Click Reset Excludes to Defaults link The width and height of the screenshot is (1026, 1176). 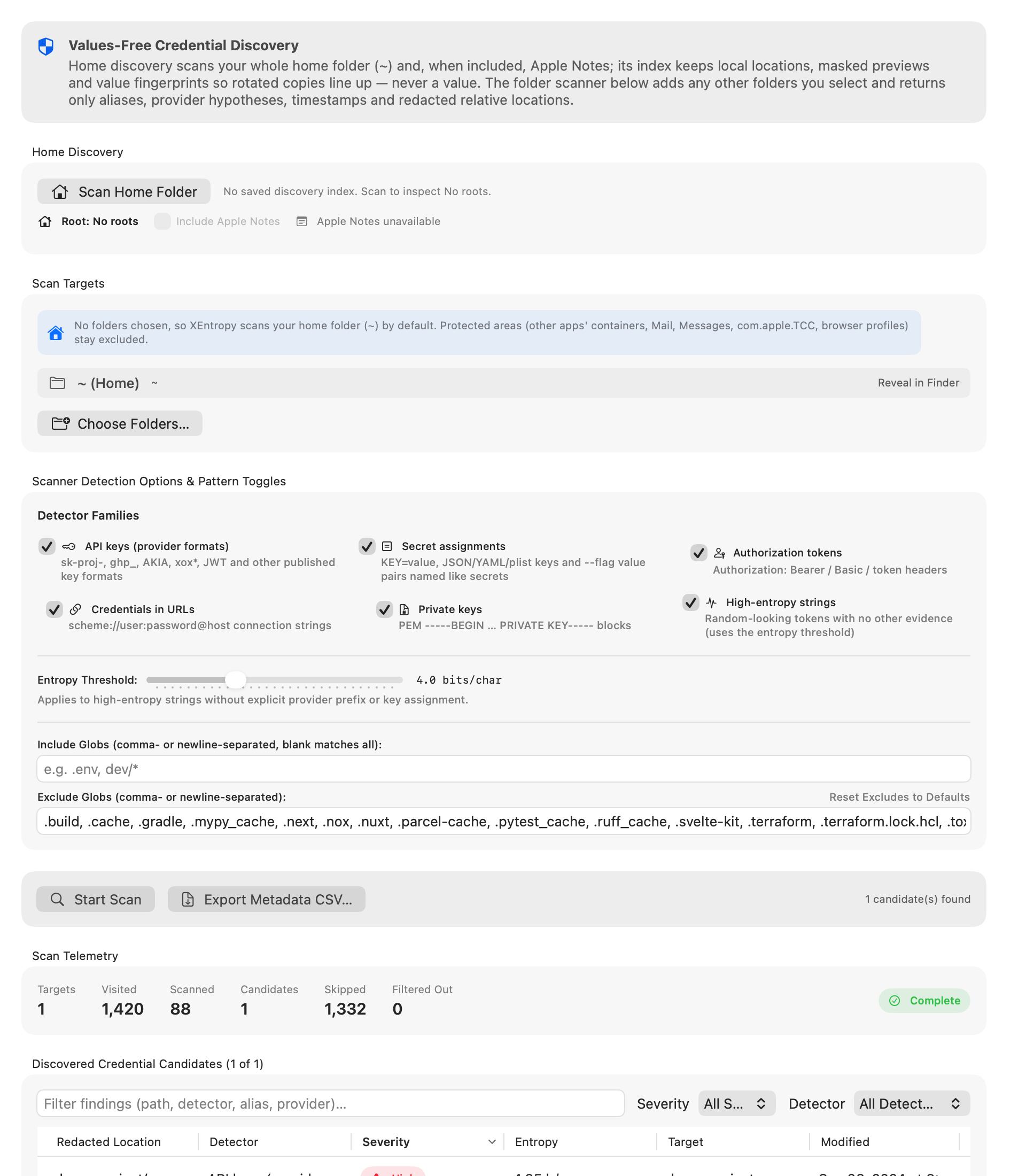coord(899,797)
